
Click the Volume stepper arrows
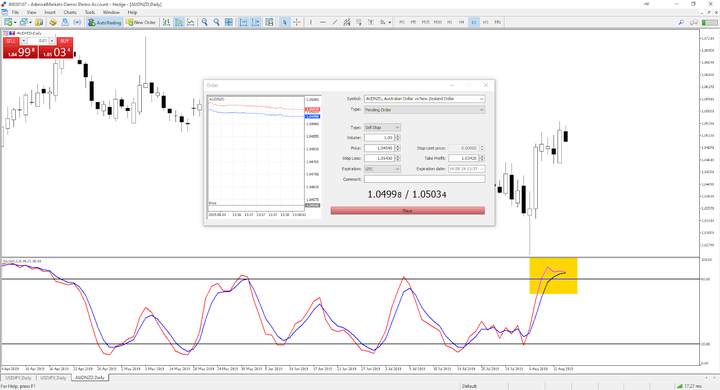coord(398,137)
